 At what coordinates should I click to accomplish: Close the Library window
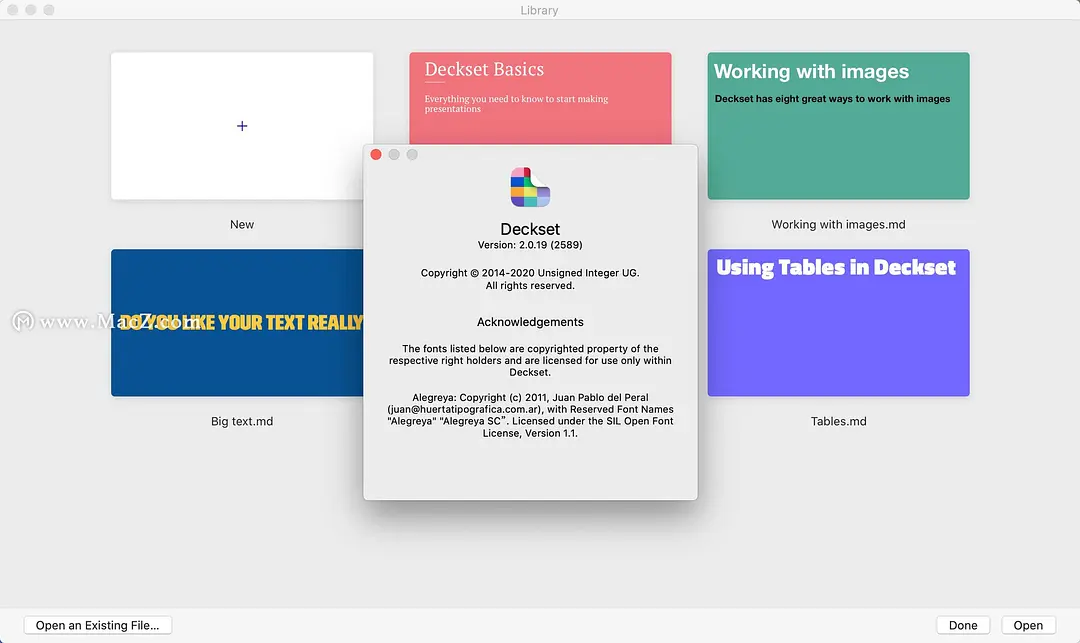click(13, 10)
